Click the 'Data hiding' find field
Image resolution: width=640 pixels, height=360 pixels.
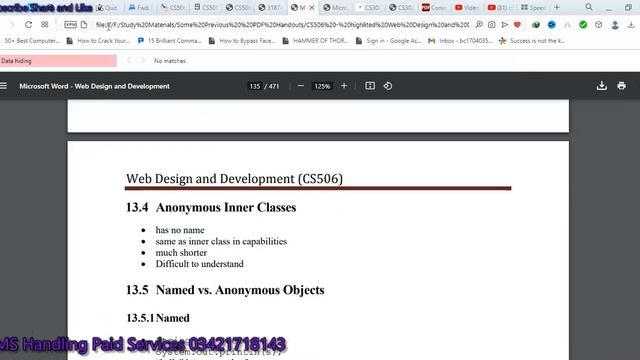pos(58,61)
